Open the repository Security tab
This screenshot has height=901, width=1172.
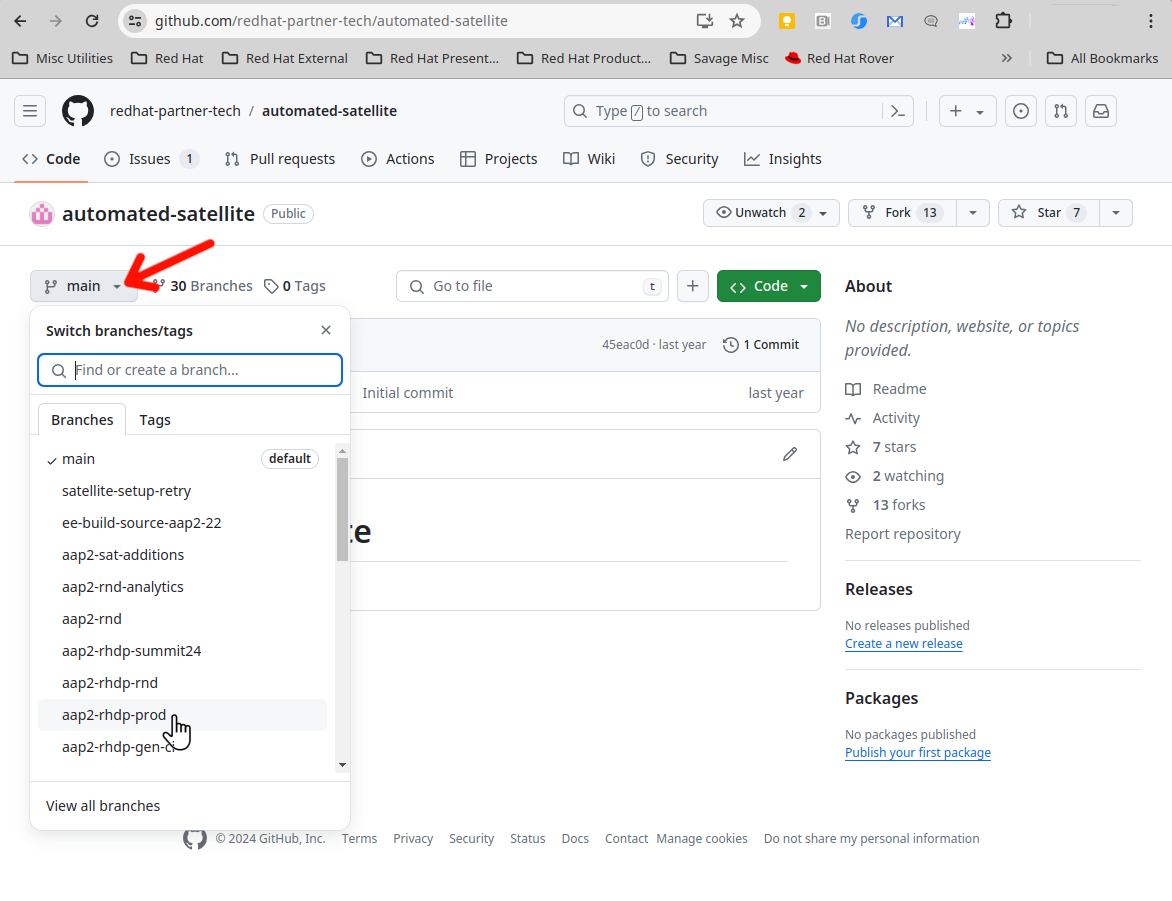pos(679,159)
